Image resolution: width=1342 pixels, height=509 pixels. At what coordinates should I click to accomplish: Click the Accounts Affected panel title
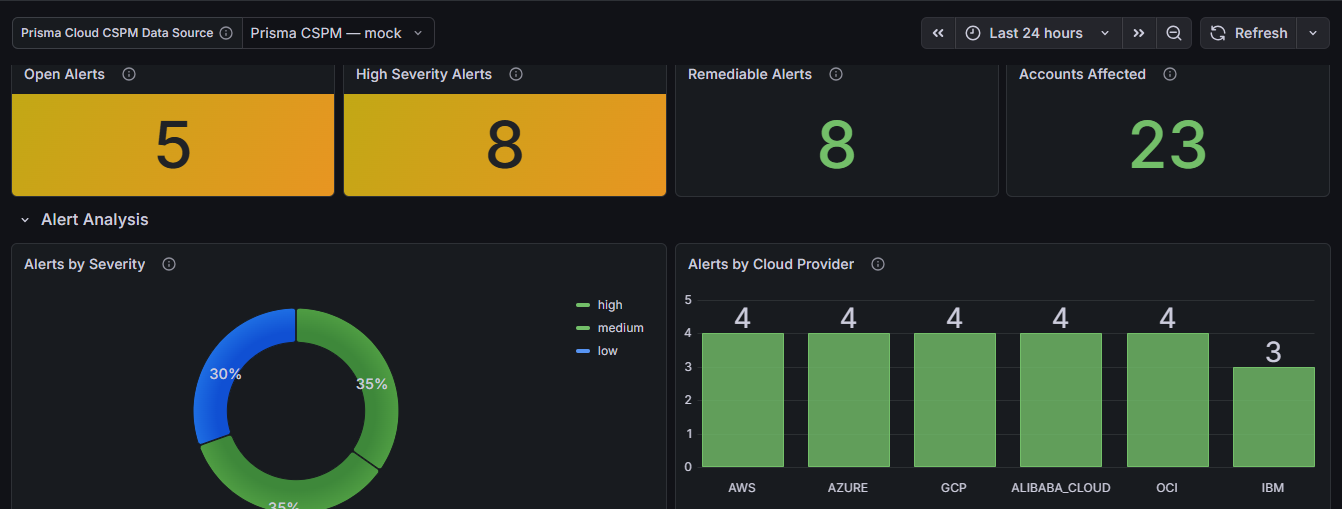1082,74
